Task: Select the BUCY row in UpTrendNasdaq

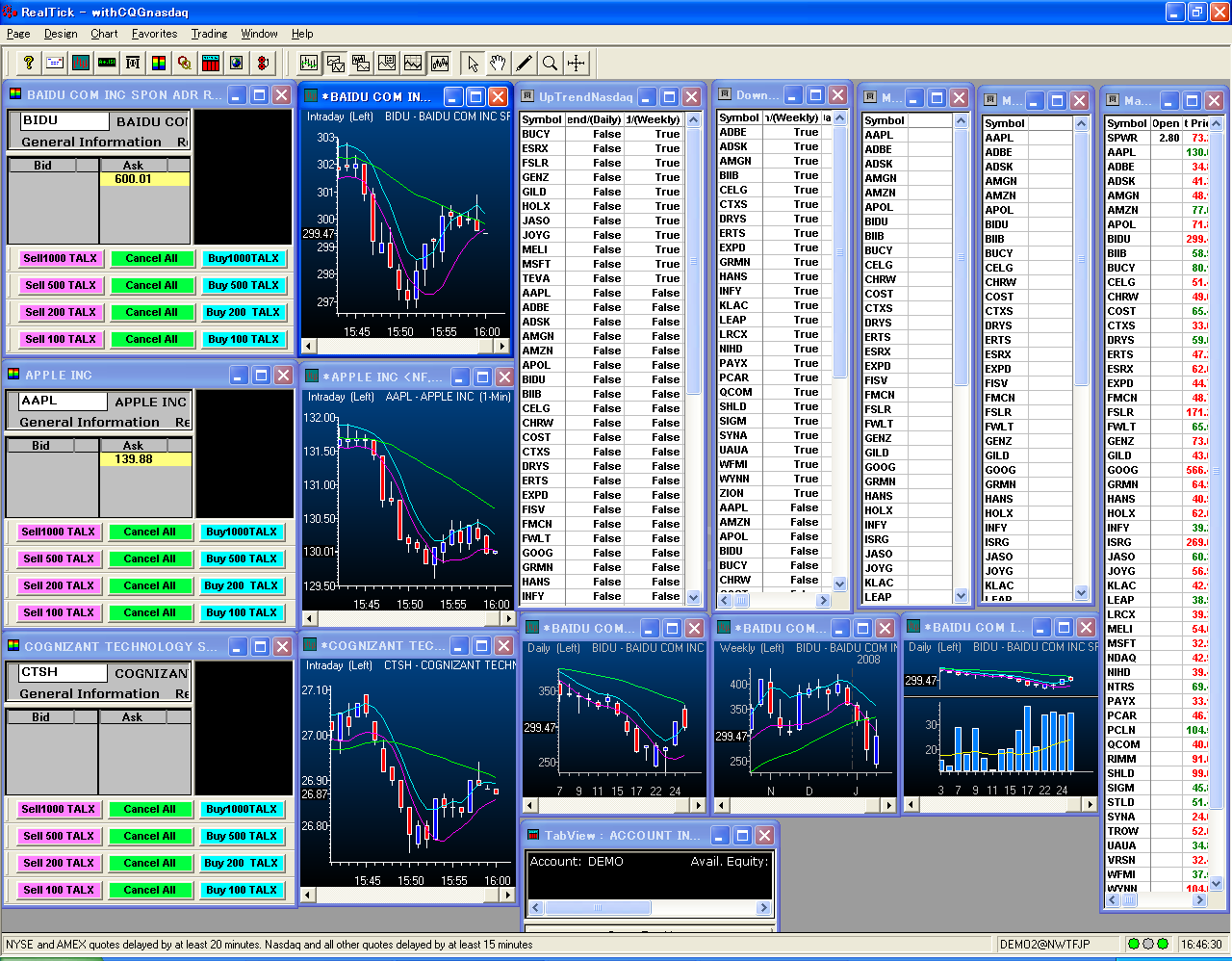Action: [x=601, y=134]
